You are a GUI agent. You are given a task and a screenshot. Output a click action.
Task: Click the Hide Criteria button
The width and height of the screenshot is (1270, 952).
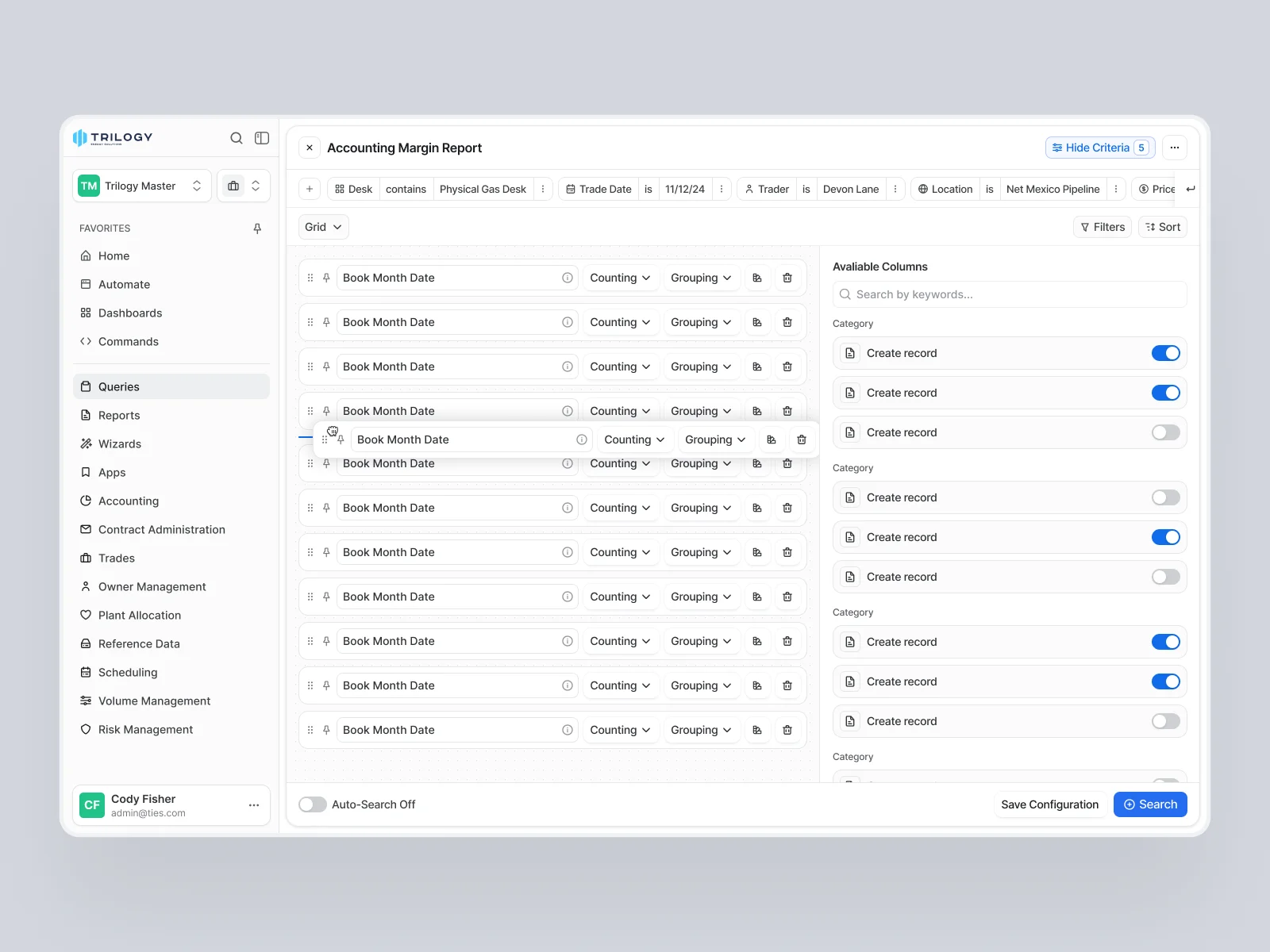click(x=1100, y=148)
